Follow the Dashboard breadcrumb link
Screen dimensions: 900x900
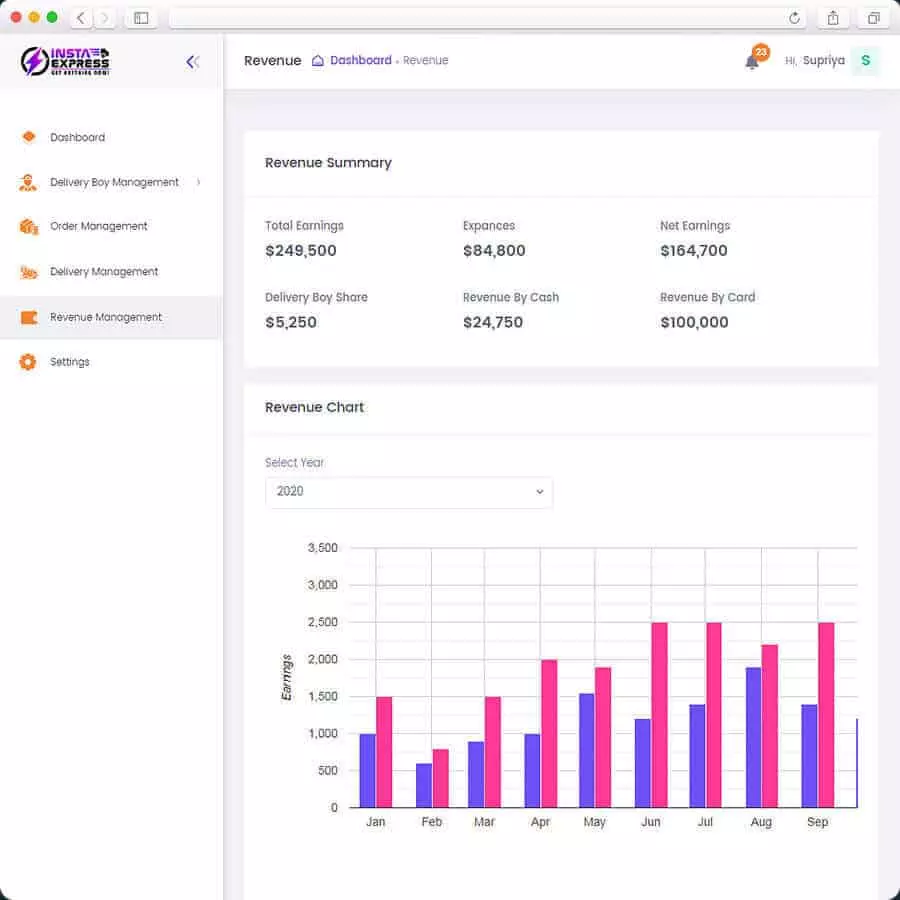(x=360, y=61)
